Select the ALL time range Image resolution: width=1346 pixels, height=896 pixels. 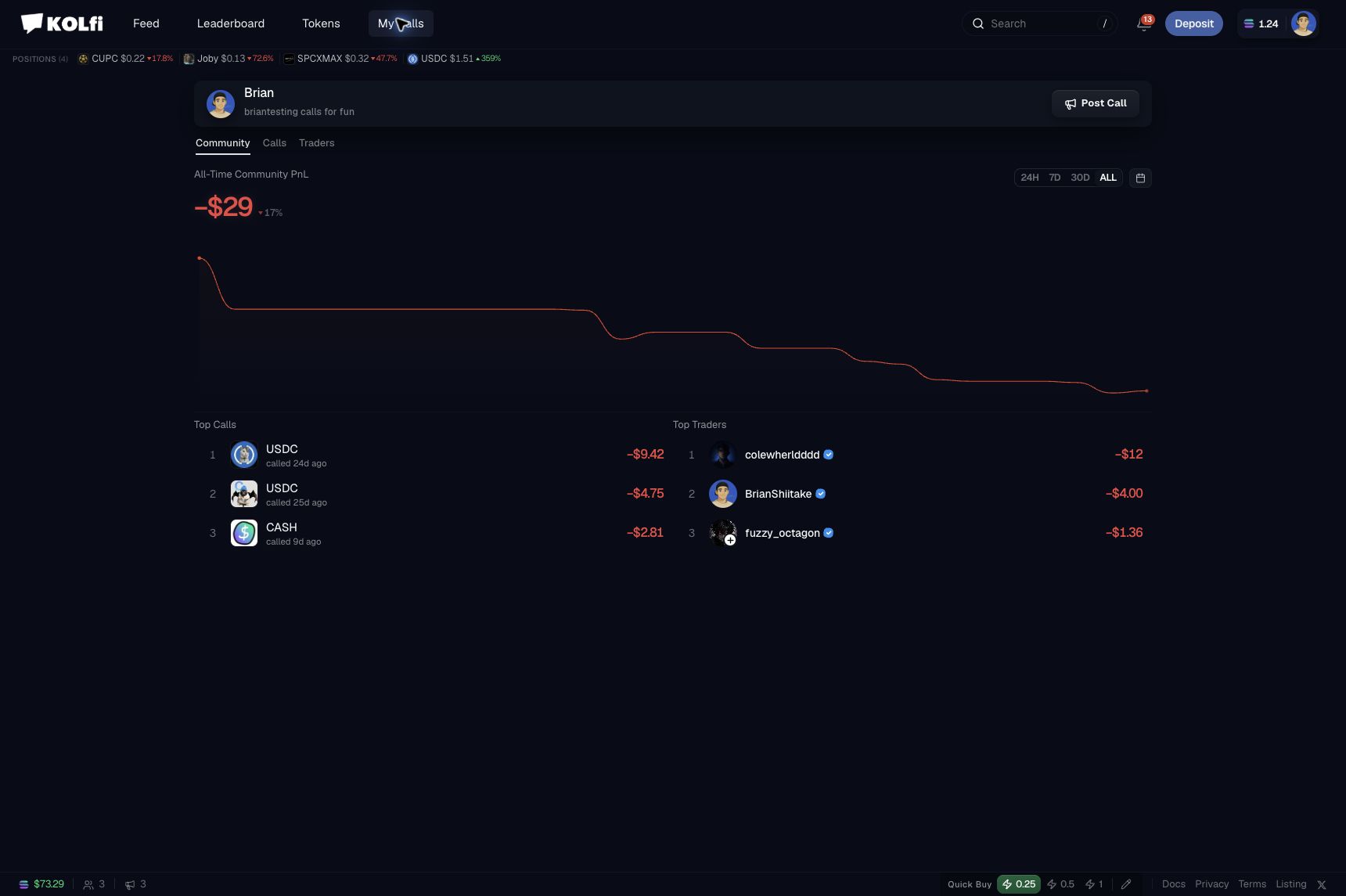[1107, 178]
